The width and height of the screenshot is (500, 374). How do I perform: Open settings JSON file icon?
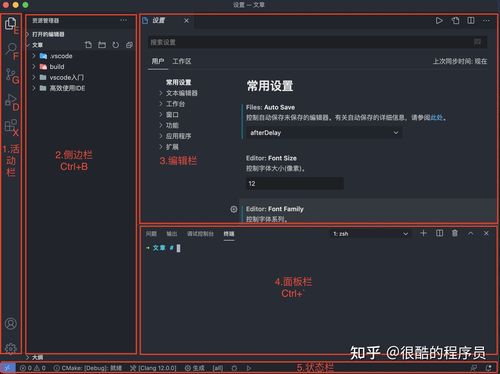click(x=455, y=21)
